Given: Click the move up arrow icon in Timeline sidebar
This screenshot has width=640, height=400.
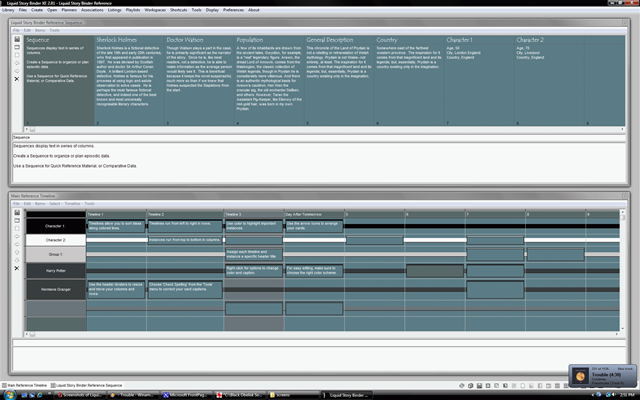Looking at the screenshot, I should pos(17,252).
